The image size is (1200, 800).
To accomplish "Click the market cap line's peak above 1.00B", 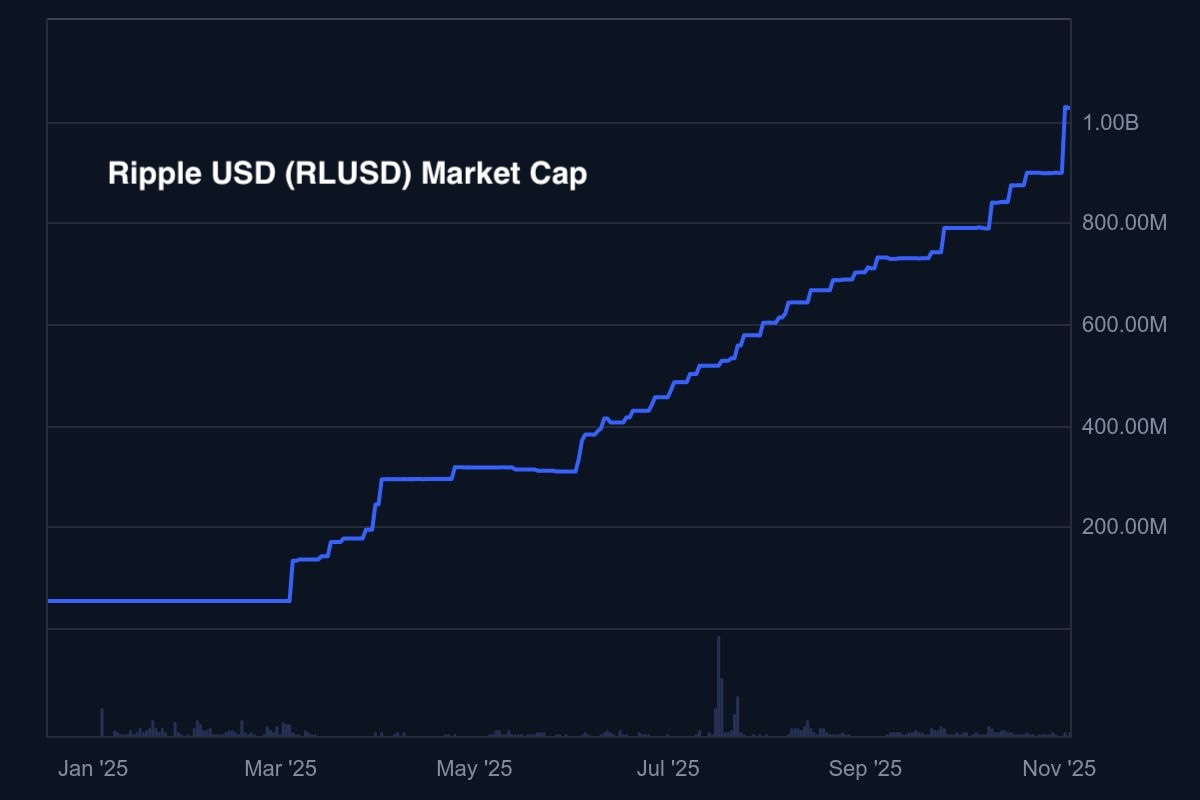I will pos(1066,107).
